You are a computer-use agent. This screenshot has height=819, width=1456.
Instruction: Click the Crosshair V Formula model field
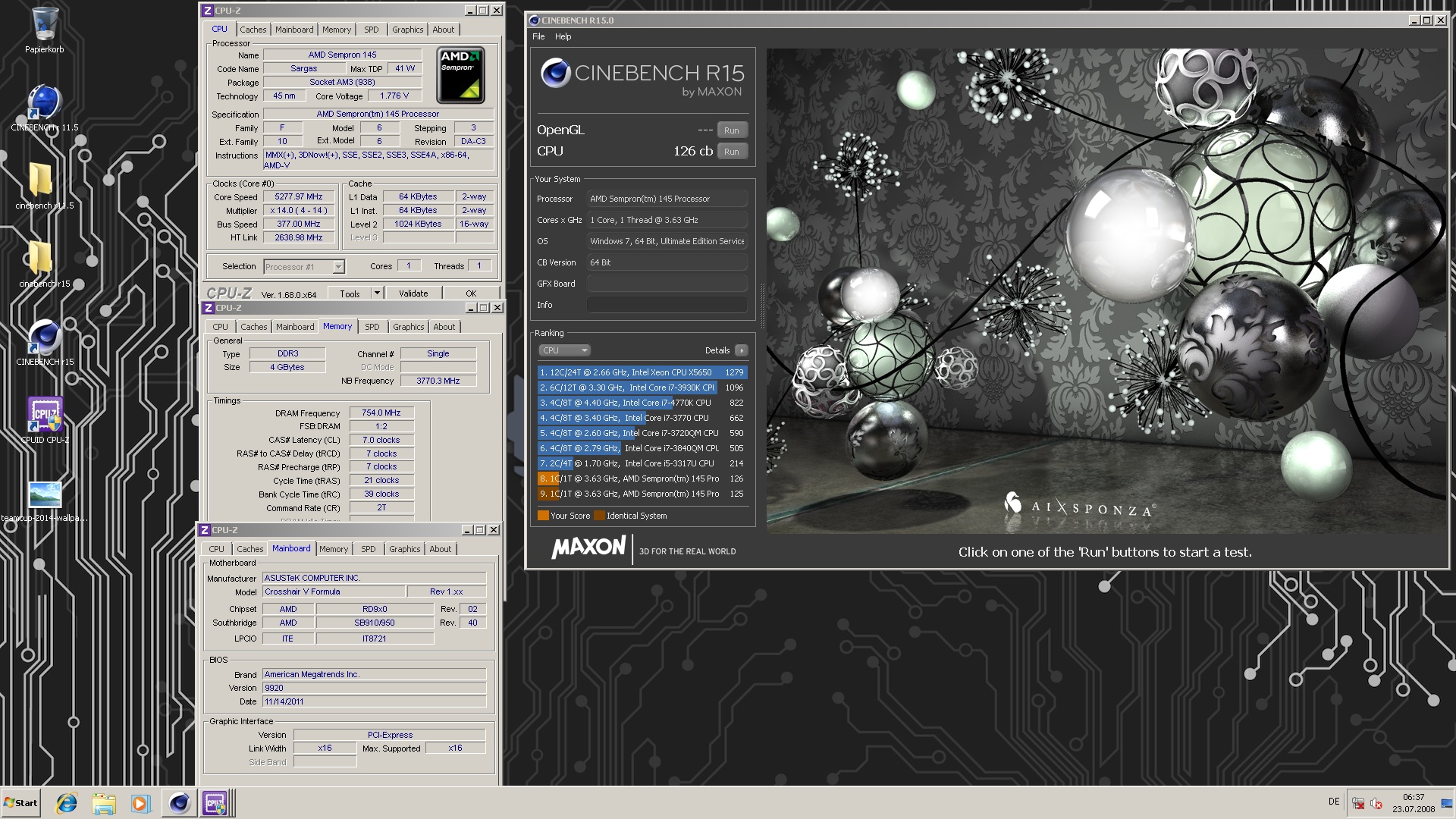pyautogui.click(x=333, y=591)
